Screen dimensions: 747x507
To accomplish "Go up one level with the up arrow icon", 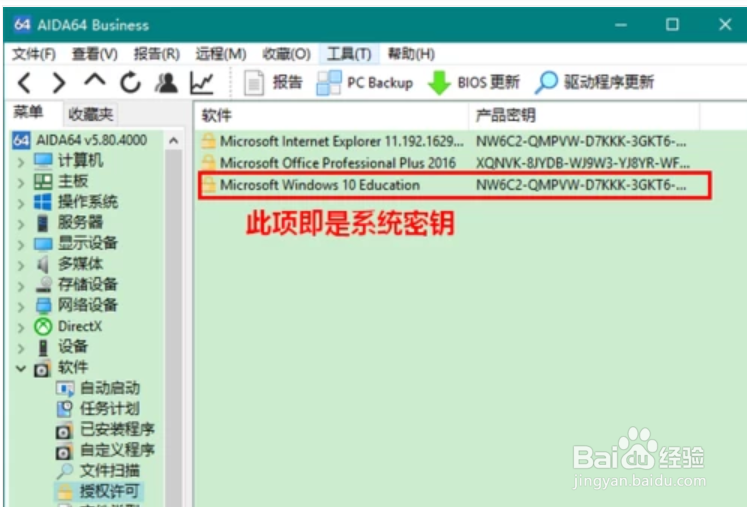I will [x=95, y=80].
